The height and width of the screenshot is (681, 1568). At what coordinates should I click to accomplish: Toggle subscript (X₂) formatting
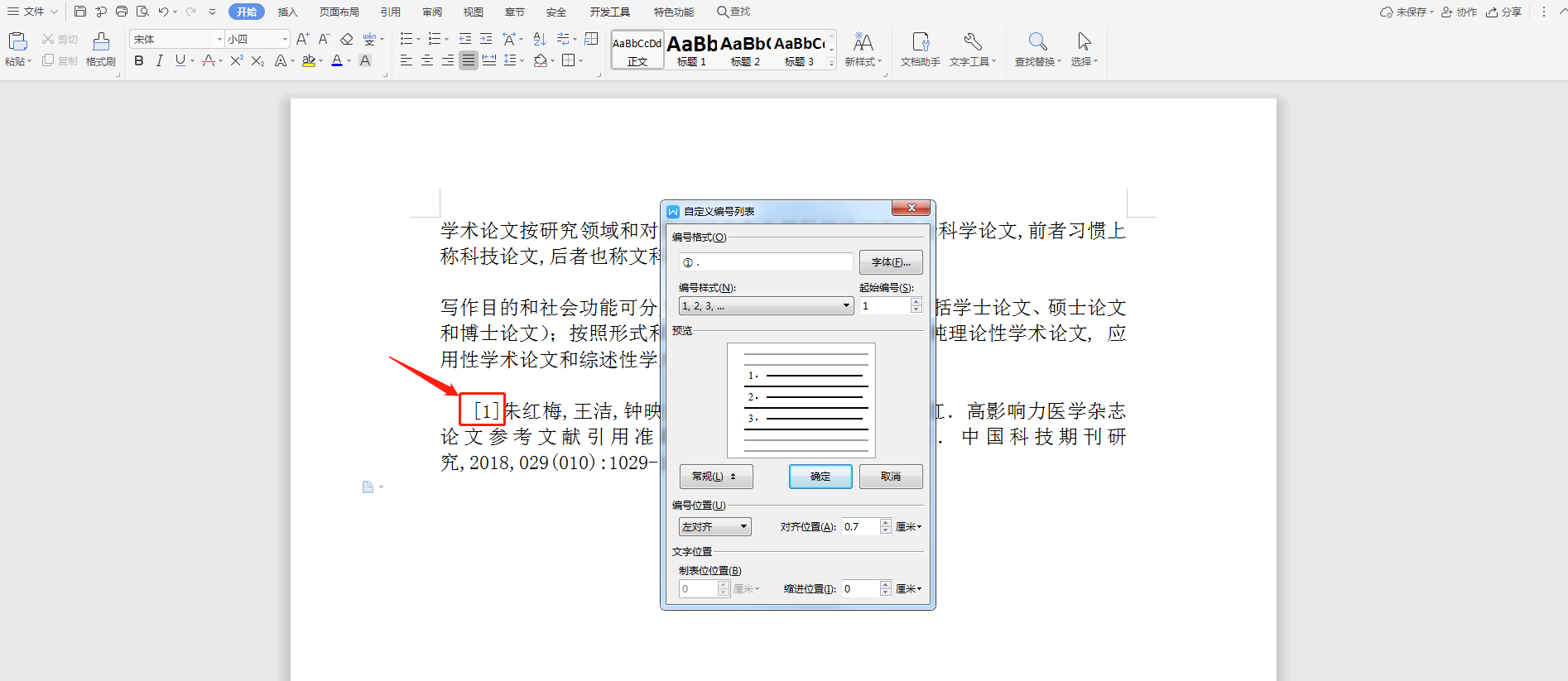point(257,60)
